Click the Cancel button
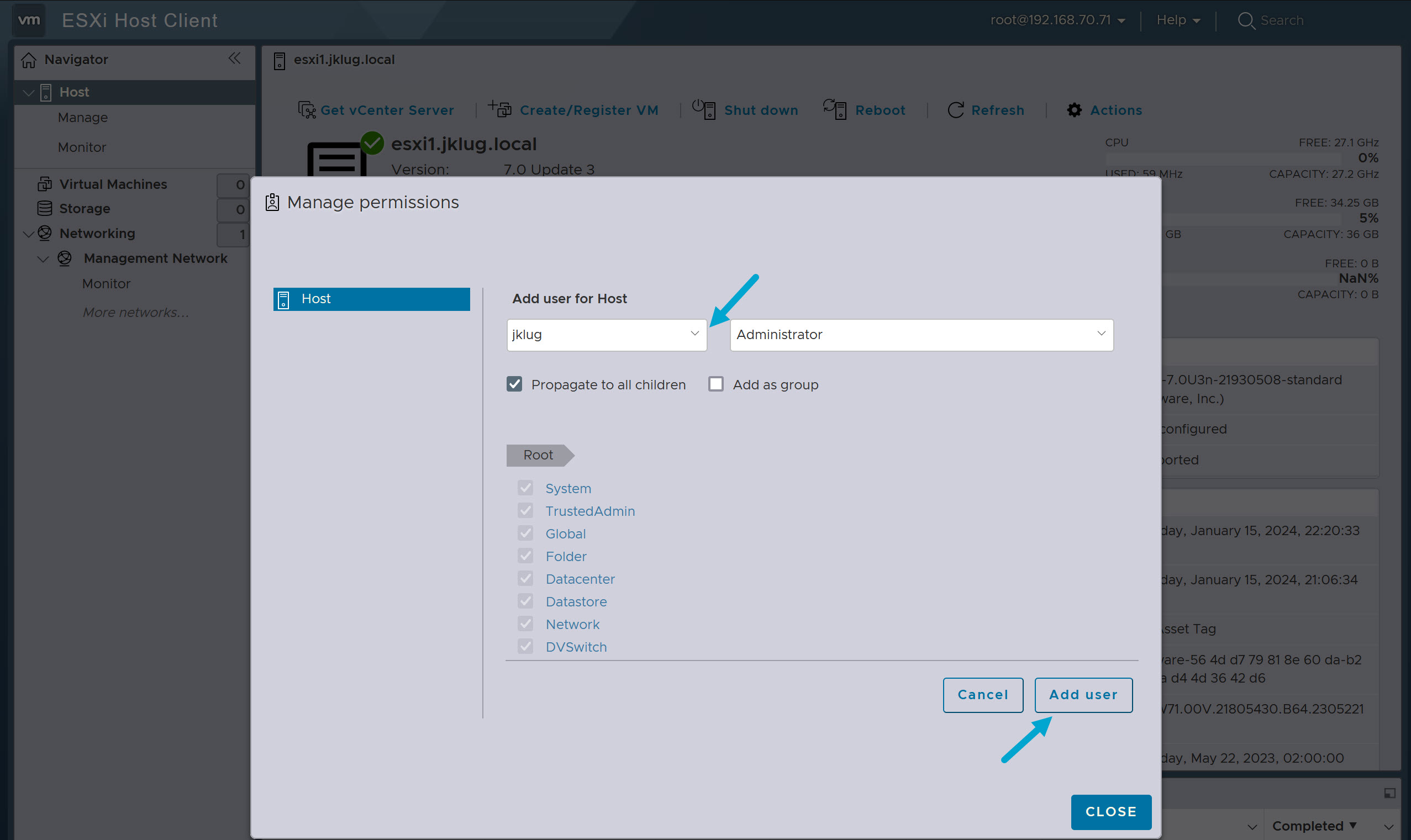This screenshot has height=840, width=1411. pos(982,695)
